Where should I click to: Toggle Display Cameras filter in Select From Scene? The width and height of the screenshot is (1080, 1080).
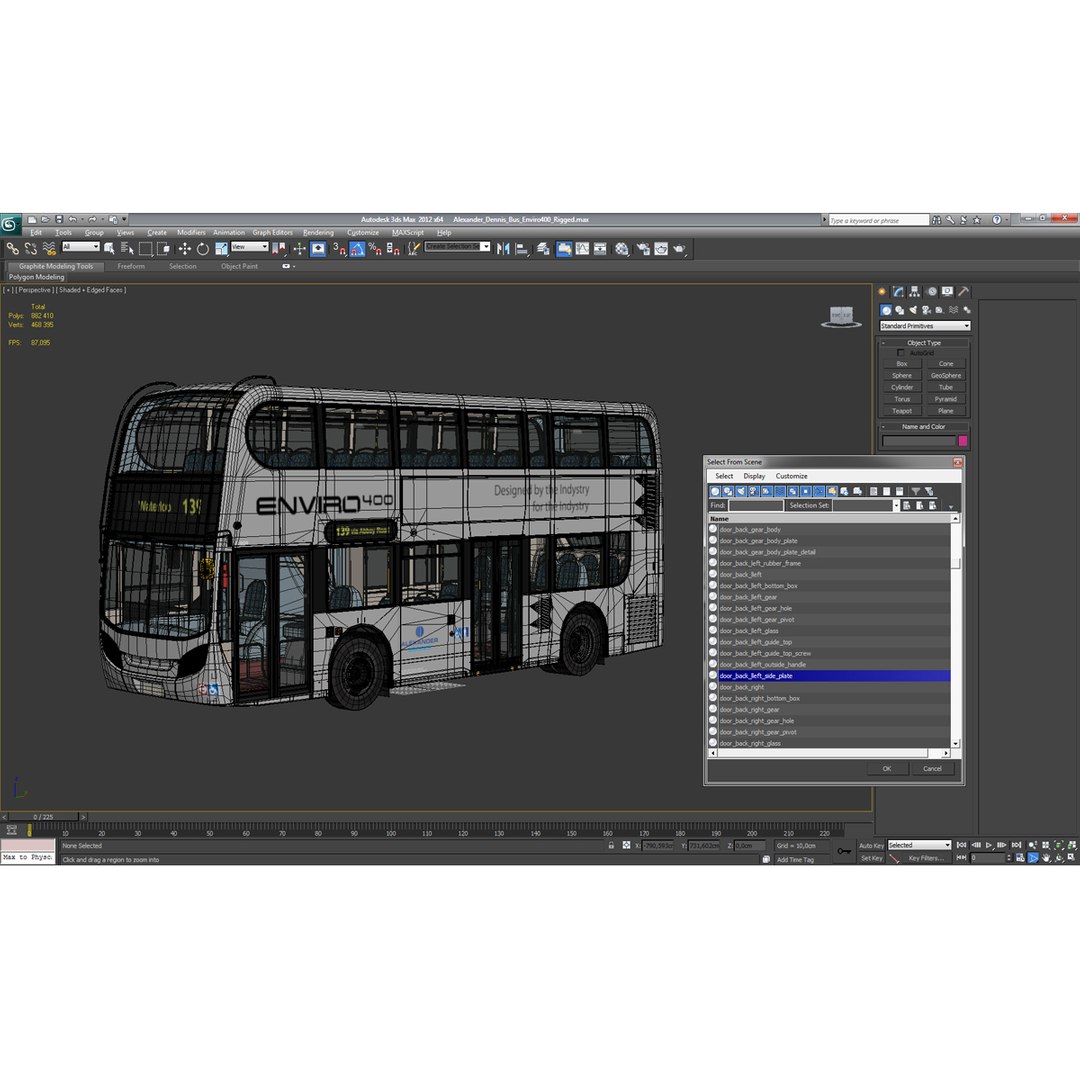[x=754, y=491]
